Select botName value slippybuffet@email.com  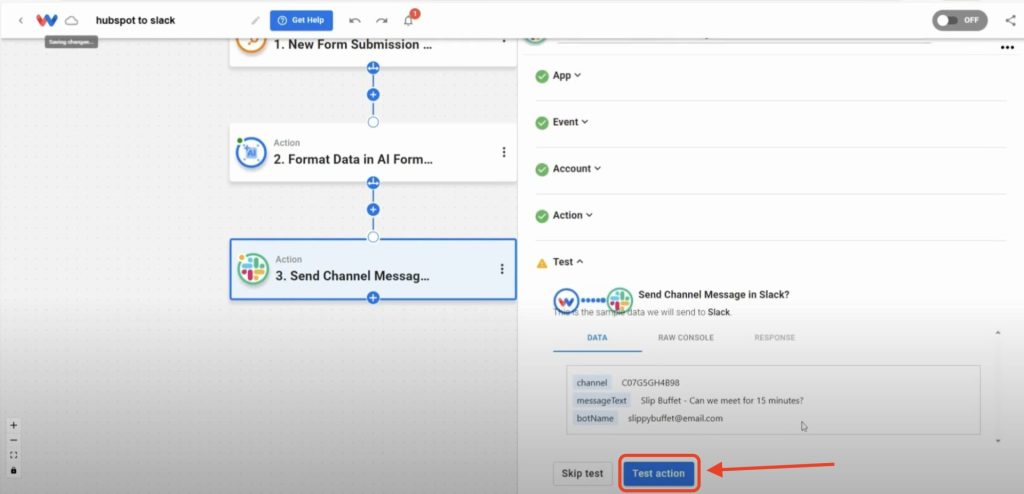point(675,418)
